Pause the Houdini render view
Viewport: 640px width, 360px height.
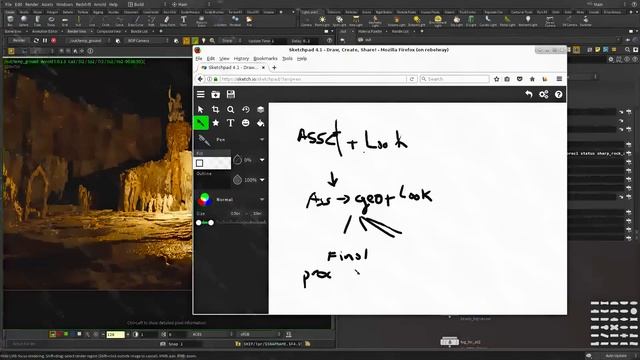click(x=45, y=40)
